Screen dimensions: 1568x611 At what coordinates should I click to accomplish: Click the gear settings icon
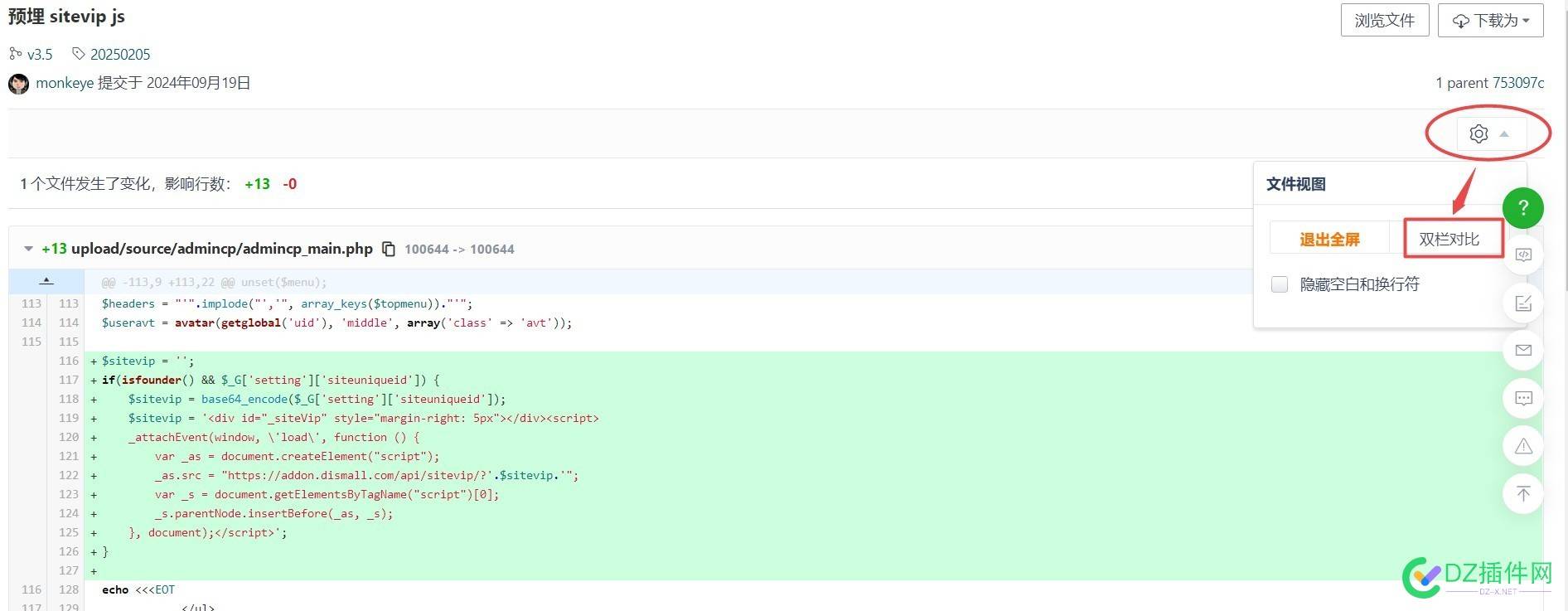click(1478, 133)
